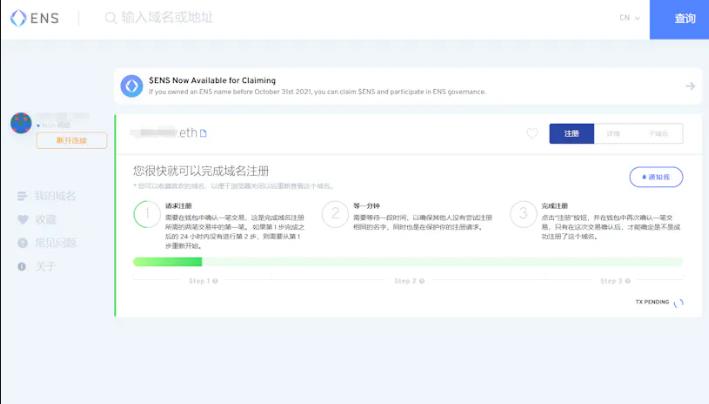The width and height of the screenshot is (709, 404).
Task: Click the step 1 circle indicator
Action: click(x=147, y=214)
